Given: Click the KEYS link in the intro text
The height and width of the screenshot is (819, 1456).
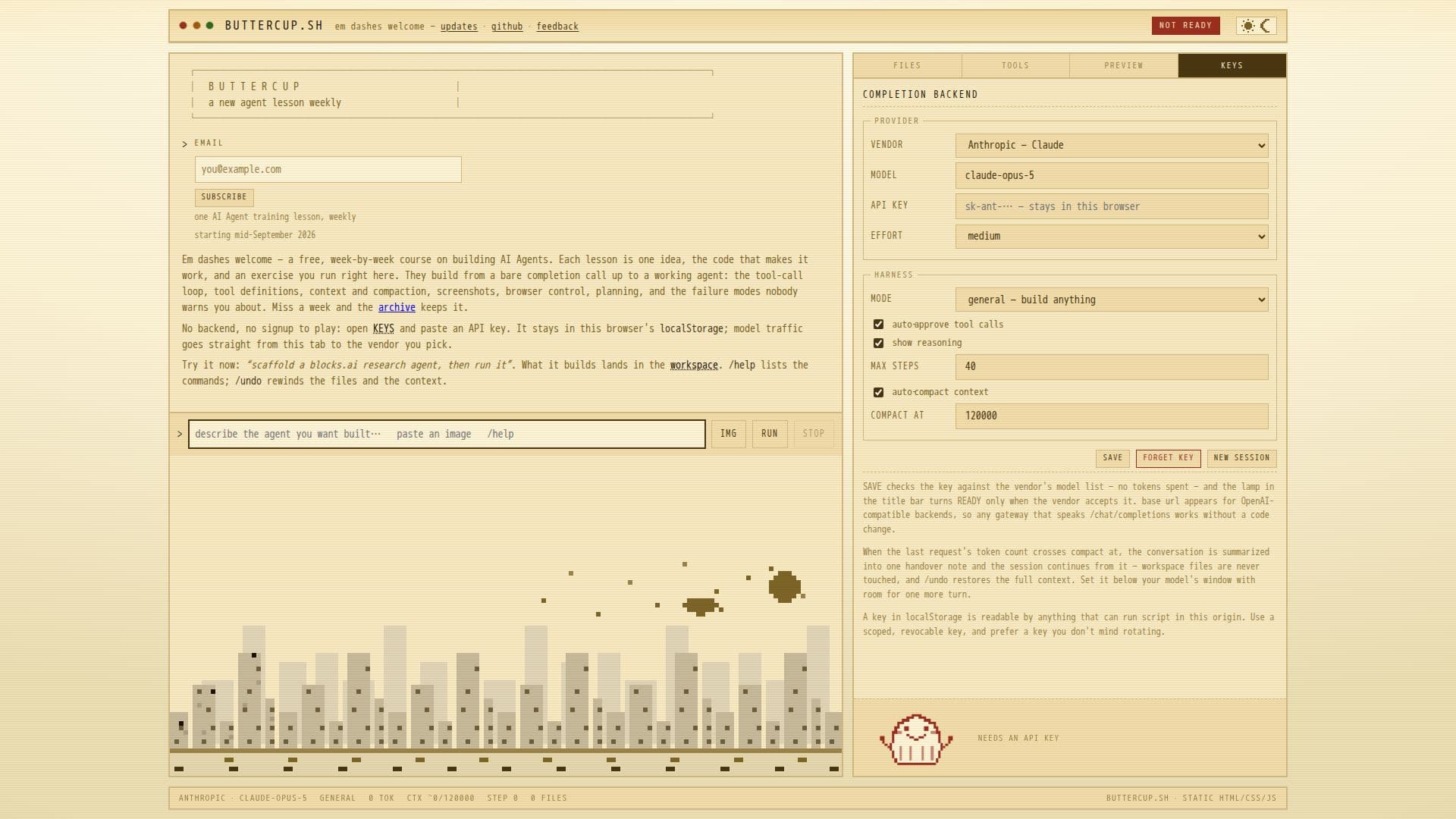Looking at the screenshot, I should pyautogui.click(x=383, y=329).
